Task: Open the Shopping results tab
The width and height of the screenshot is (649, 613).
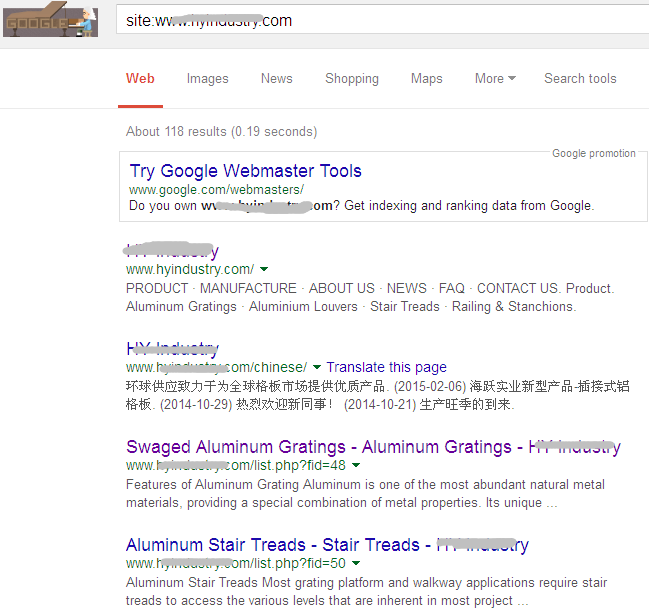Action: point(352,78)
